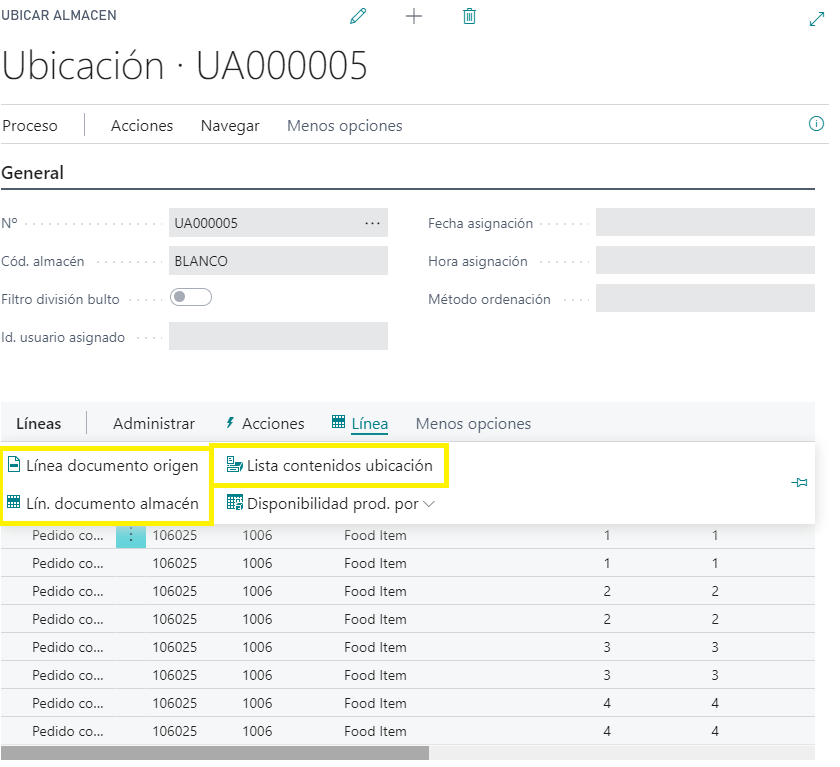Viewport: 840px width, 767px height.
Task: Click Menos opciones in the top bar
Action: pyautogui.click(x=344, y=126)
